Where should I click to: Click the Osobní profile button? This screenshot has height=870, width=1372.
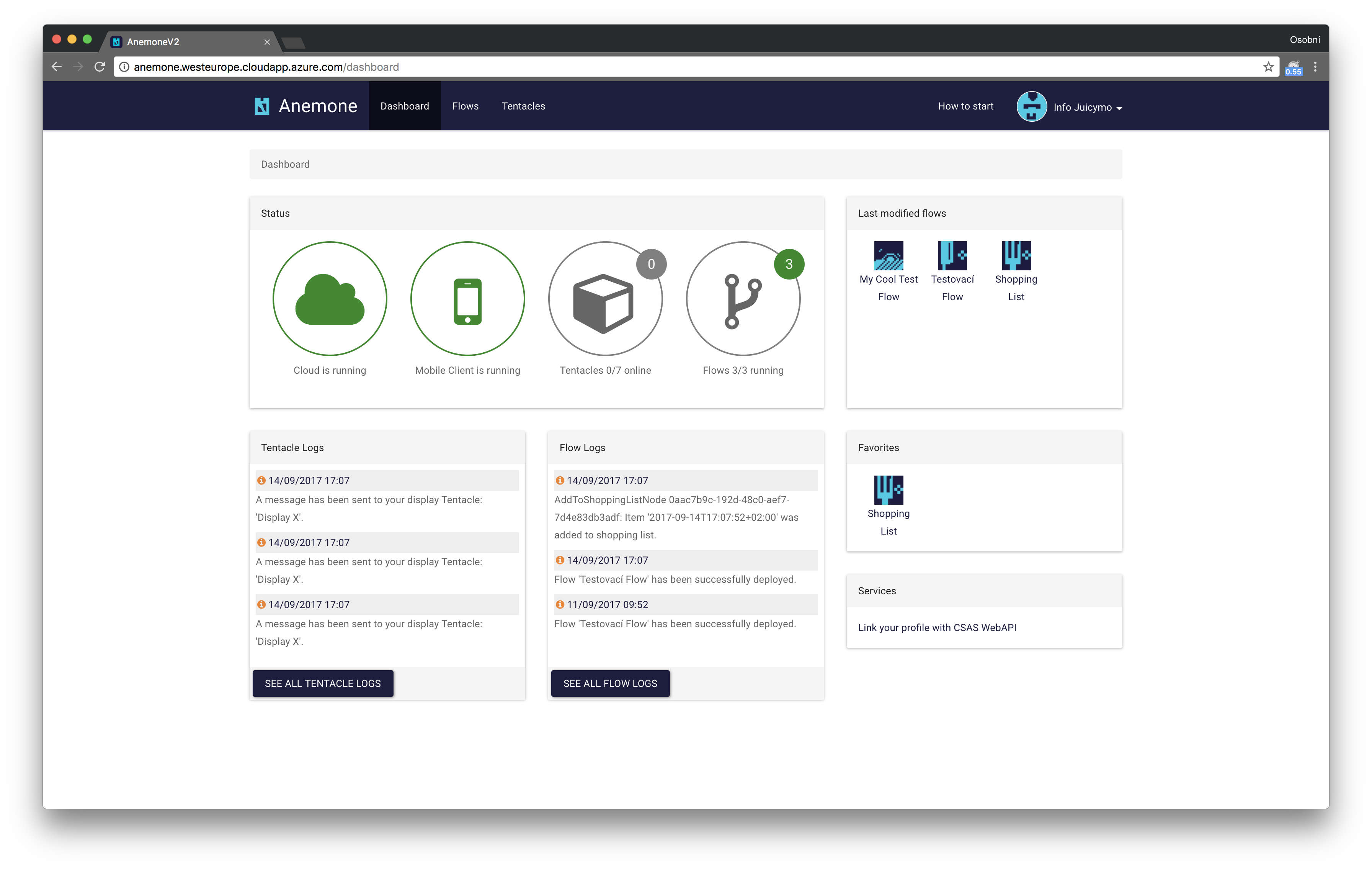(x=1304, y=39)
